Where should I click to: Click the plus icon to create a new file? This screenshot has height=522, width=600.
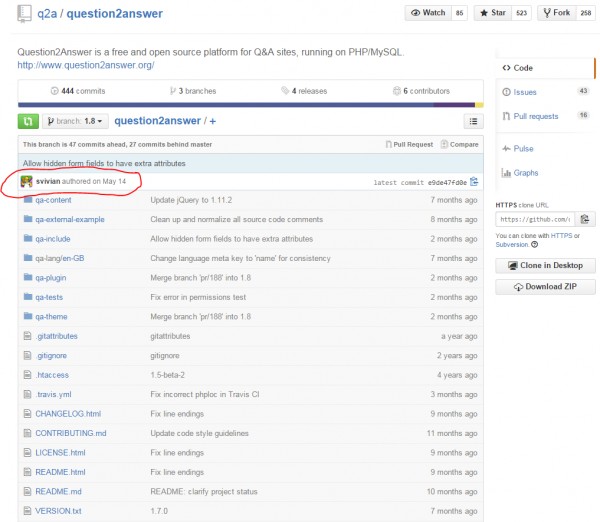tap(212, 121)
